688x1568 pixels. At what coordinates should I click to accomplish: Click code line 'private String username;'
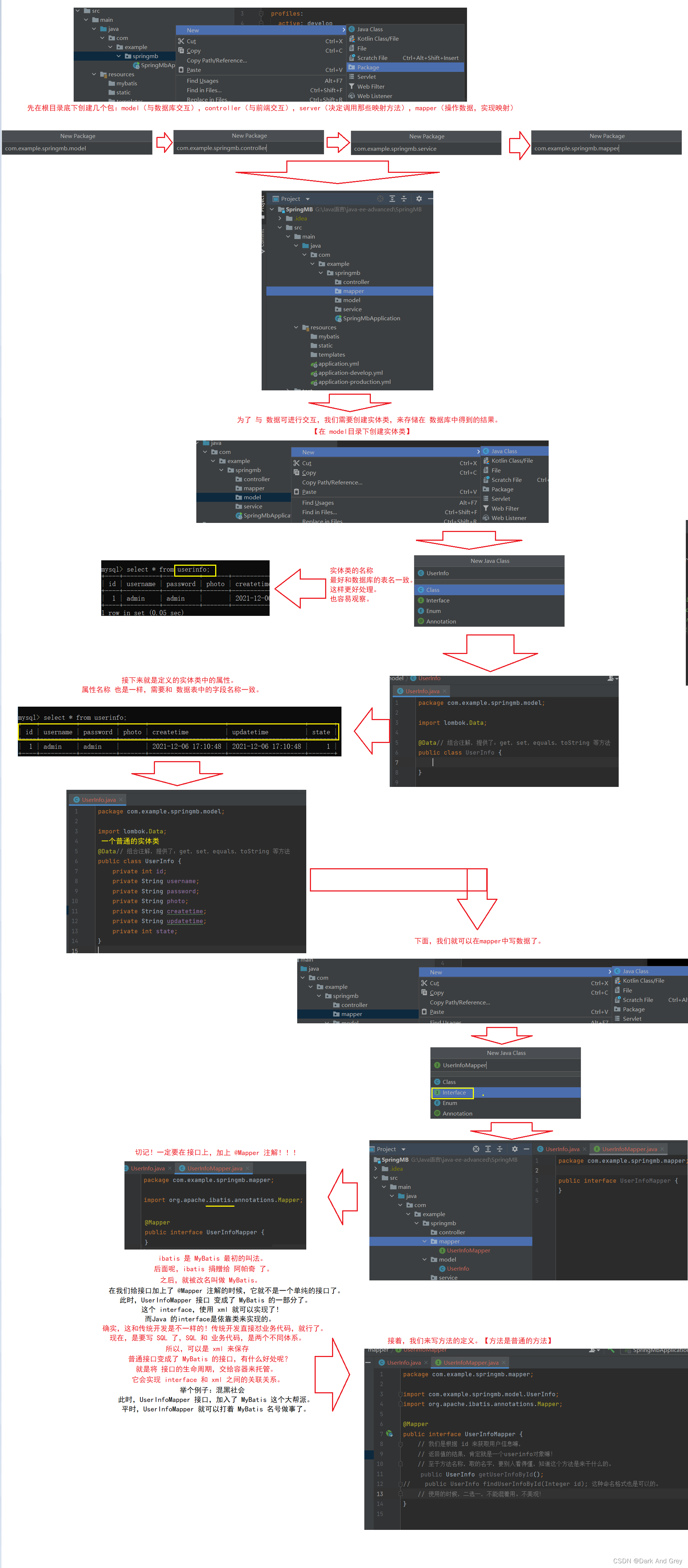[x=155, y=881]
